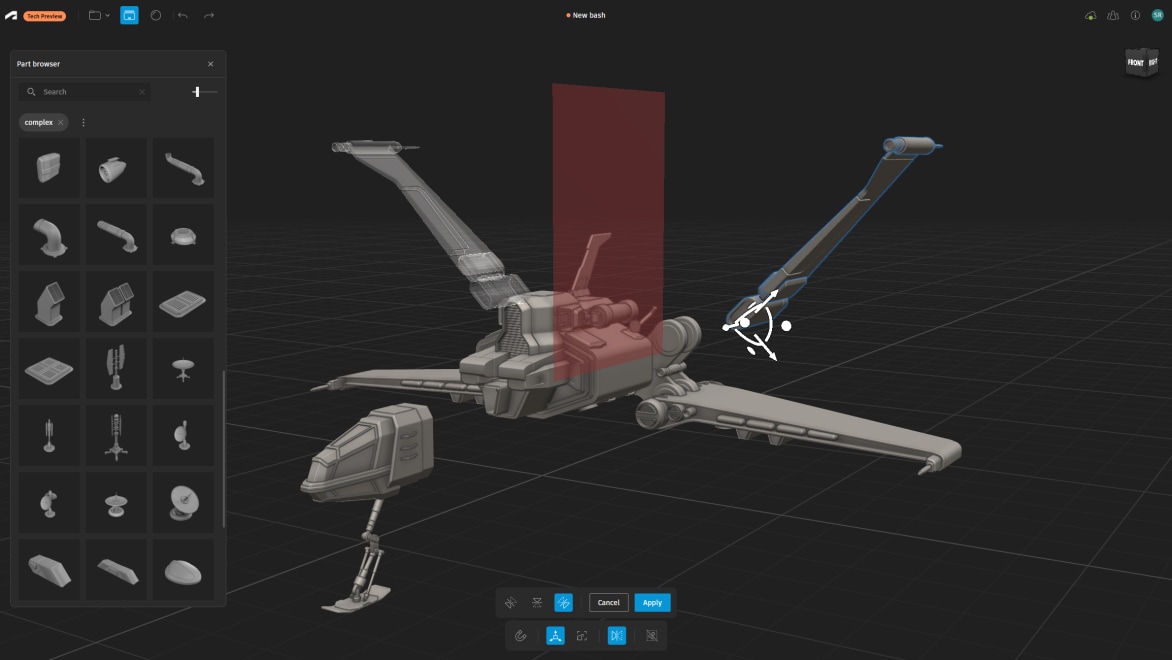1172x660 pixels.
Task: Cancel the mirror operation
Action: pyautogui.click(x=608, y=602)
